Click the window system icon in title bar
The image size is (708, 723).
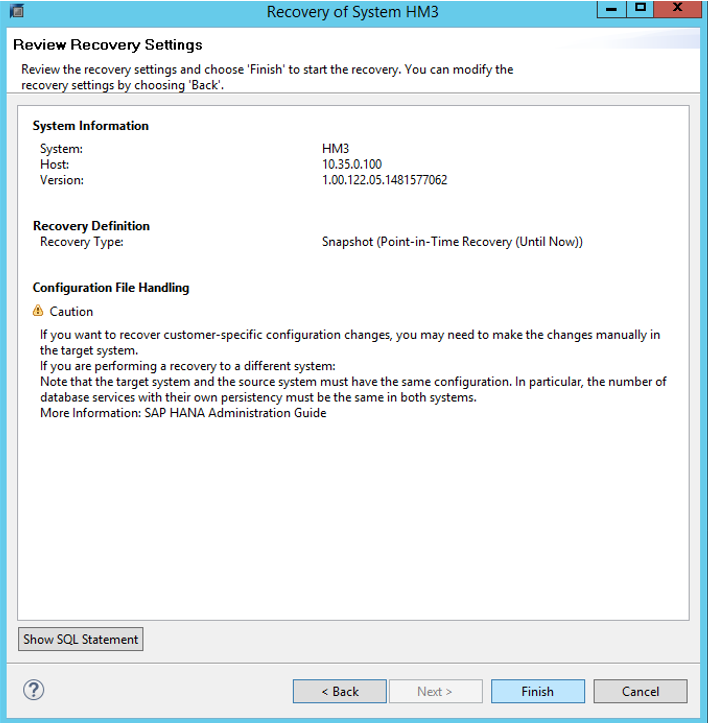coord(17,11)
